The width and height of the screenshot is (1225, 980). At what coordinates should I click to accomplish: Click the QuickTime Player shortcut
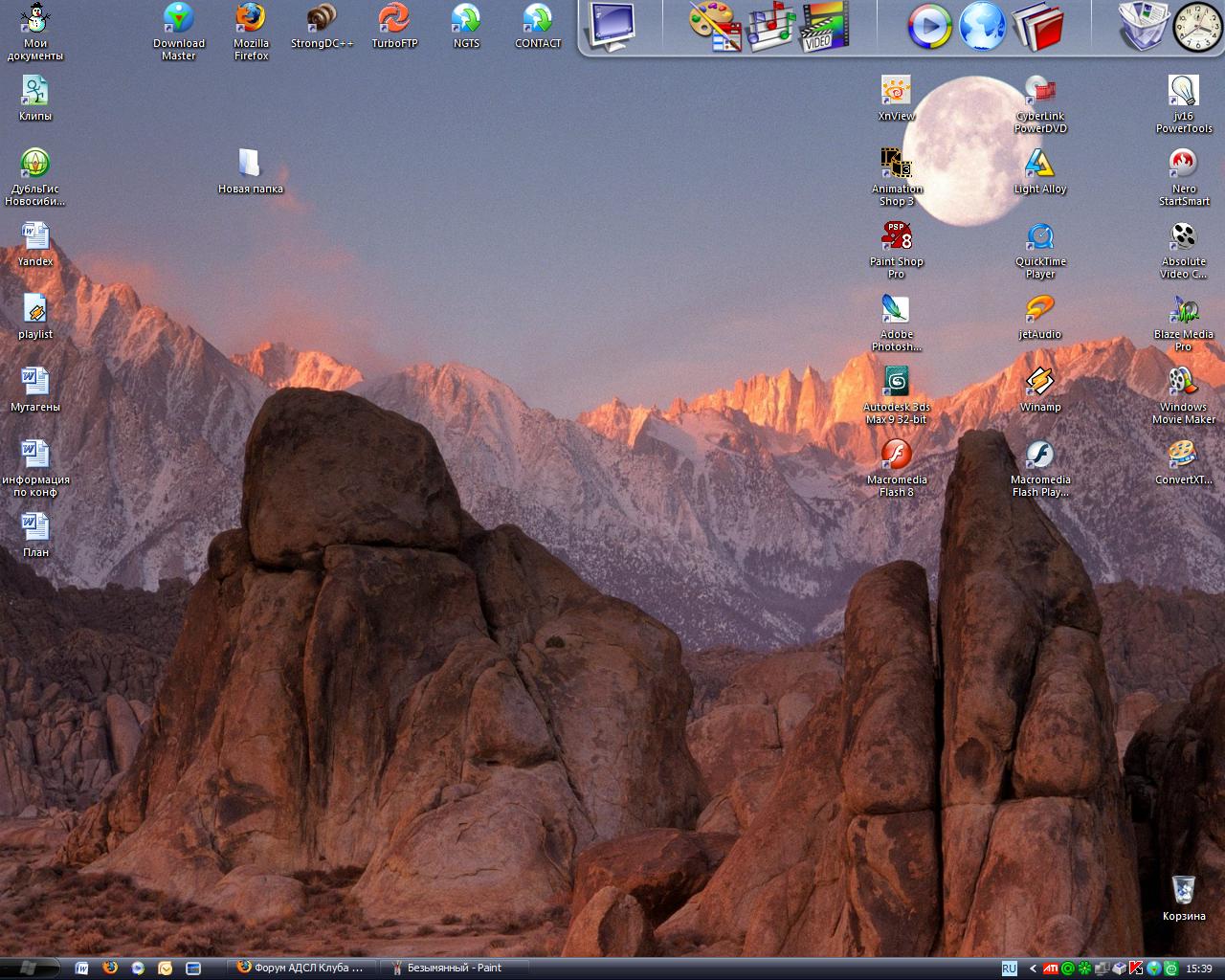(1039, 237)
